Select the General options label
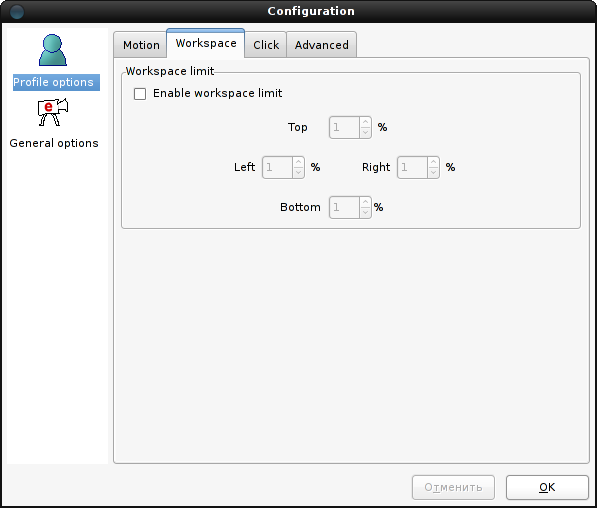The width and height of the screenshot is (597, 508). [54, 143]
